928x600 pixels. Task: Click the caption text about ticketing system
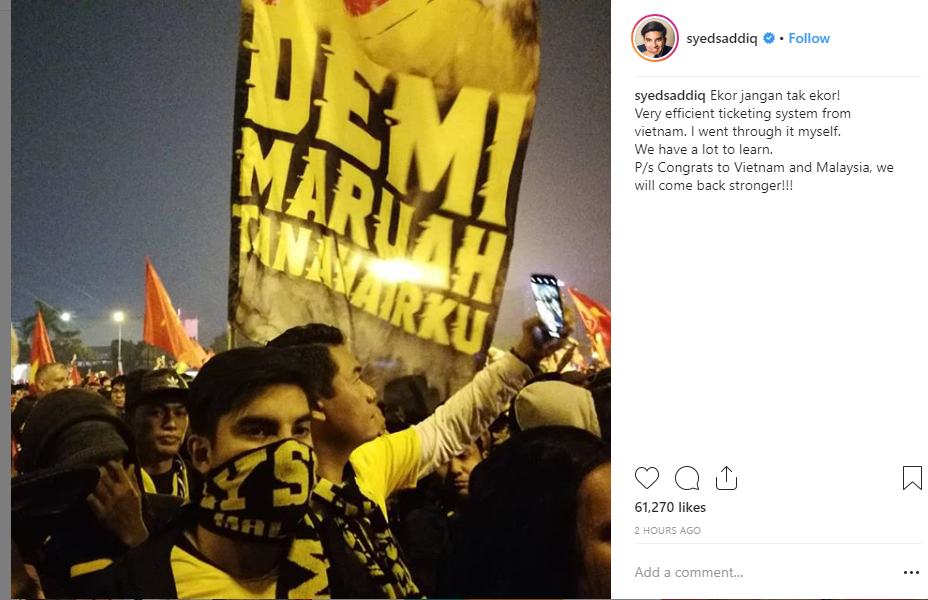click(742, 122)
